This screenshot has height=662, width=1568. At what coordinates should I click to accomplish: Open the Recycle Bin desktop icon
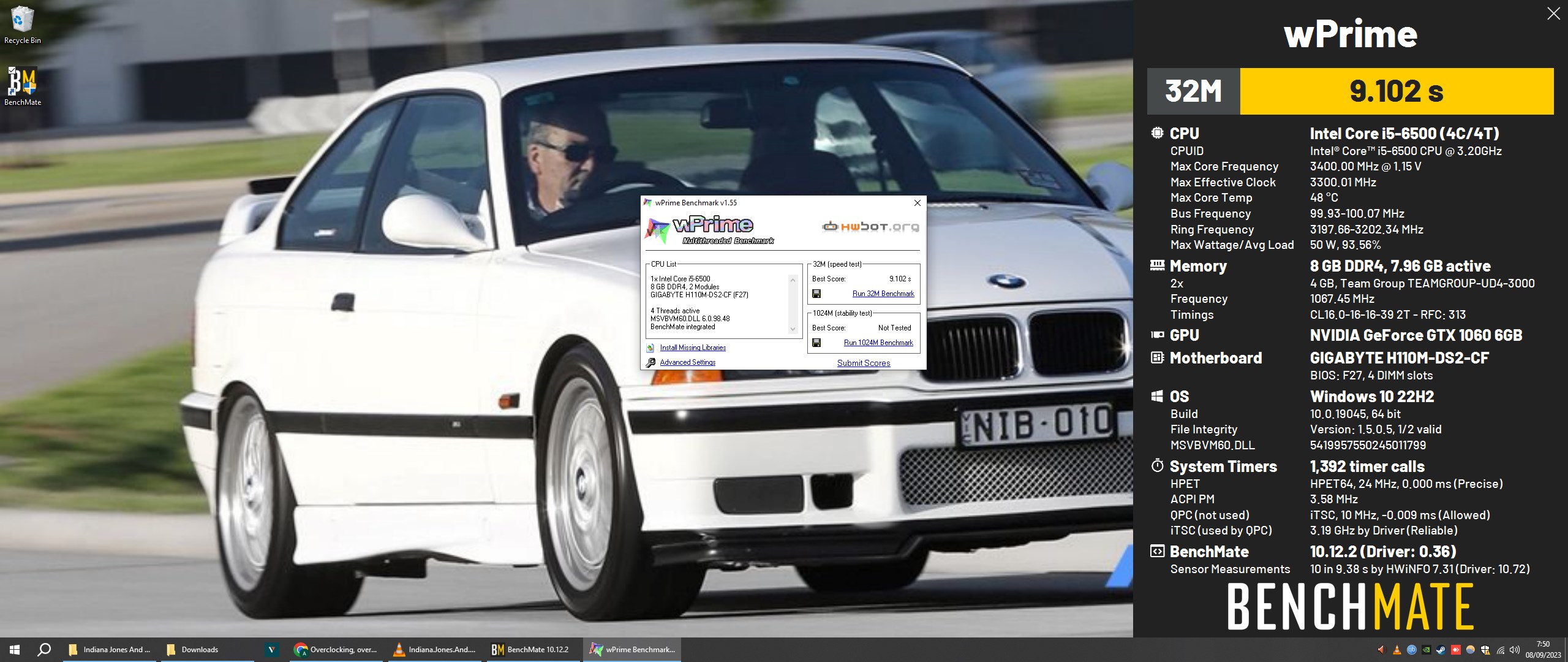[x=22, y=25]
